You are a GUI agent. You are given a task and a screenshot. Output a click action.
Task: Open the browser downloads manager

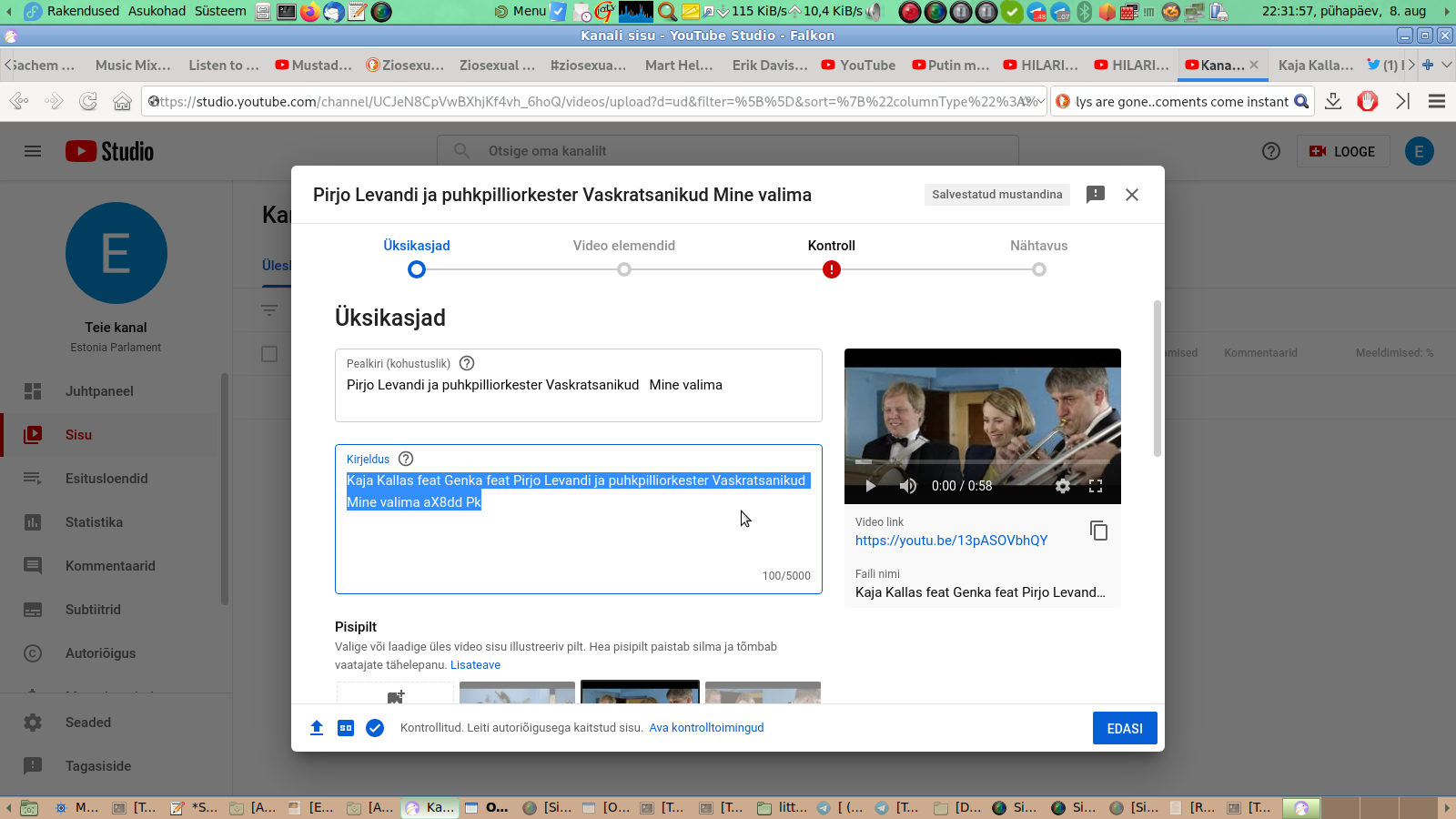[1333, 101]
